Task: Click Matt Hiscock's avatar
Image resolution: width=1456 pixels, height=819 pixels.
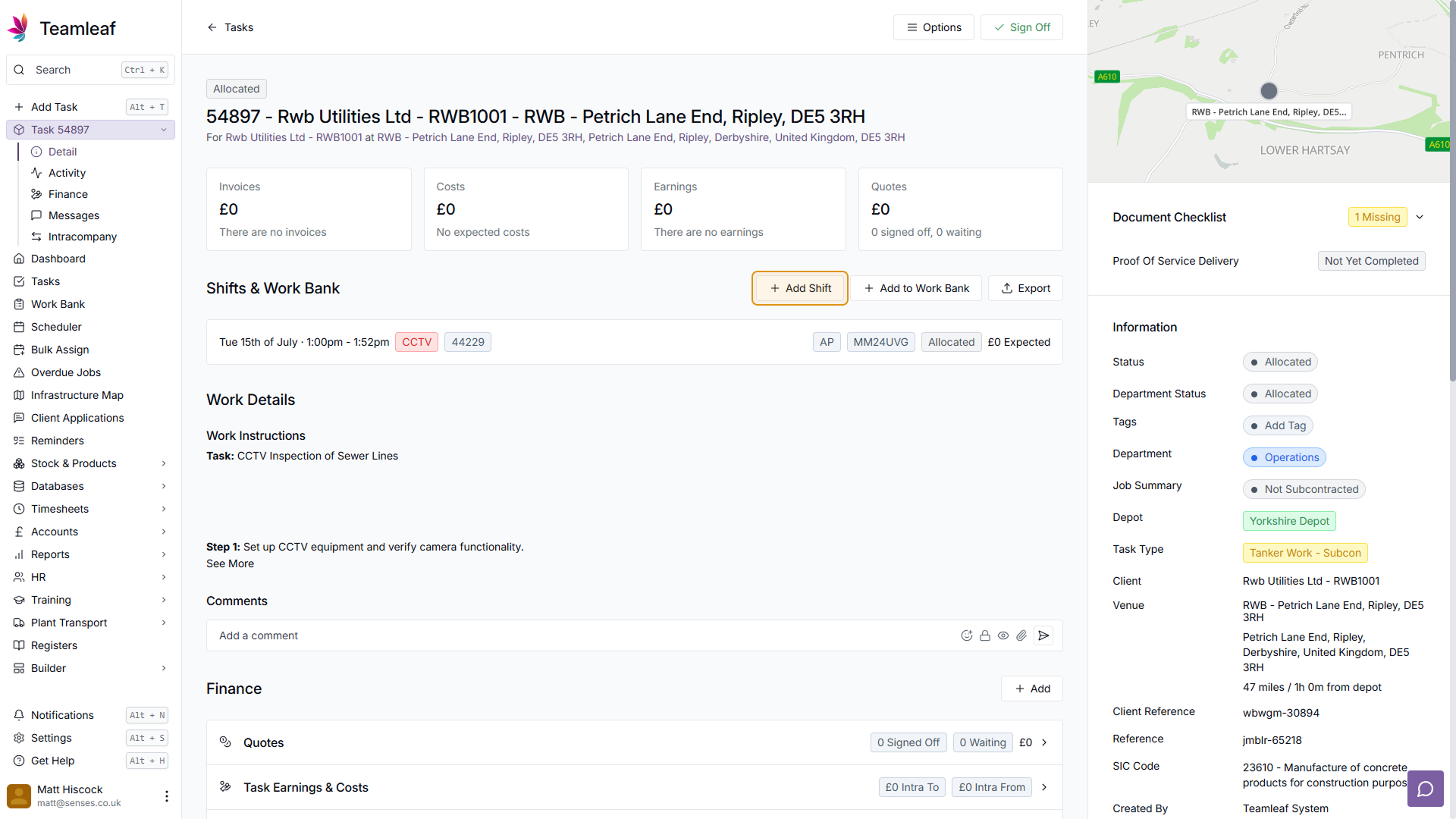Action: (x=19, y=795)
